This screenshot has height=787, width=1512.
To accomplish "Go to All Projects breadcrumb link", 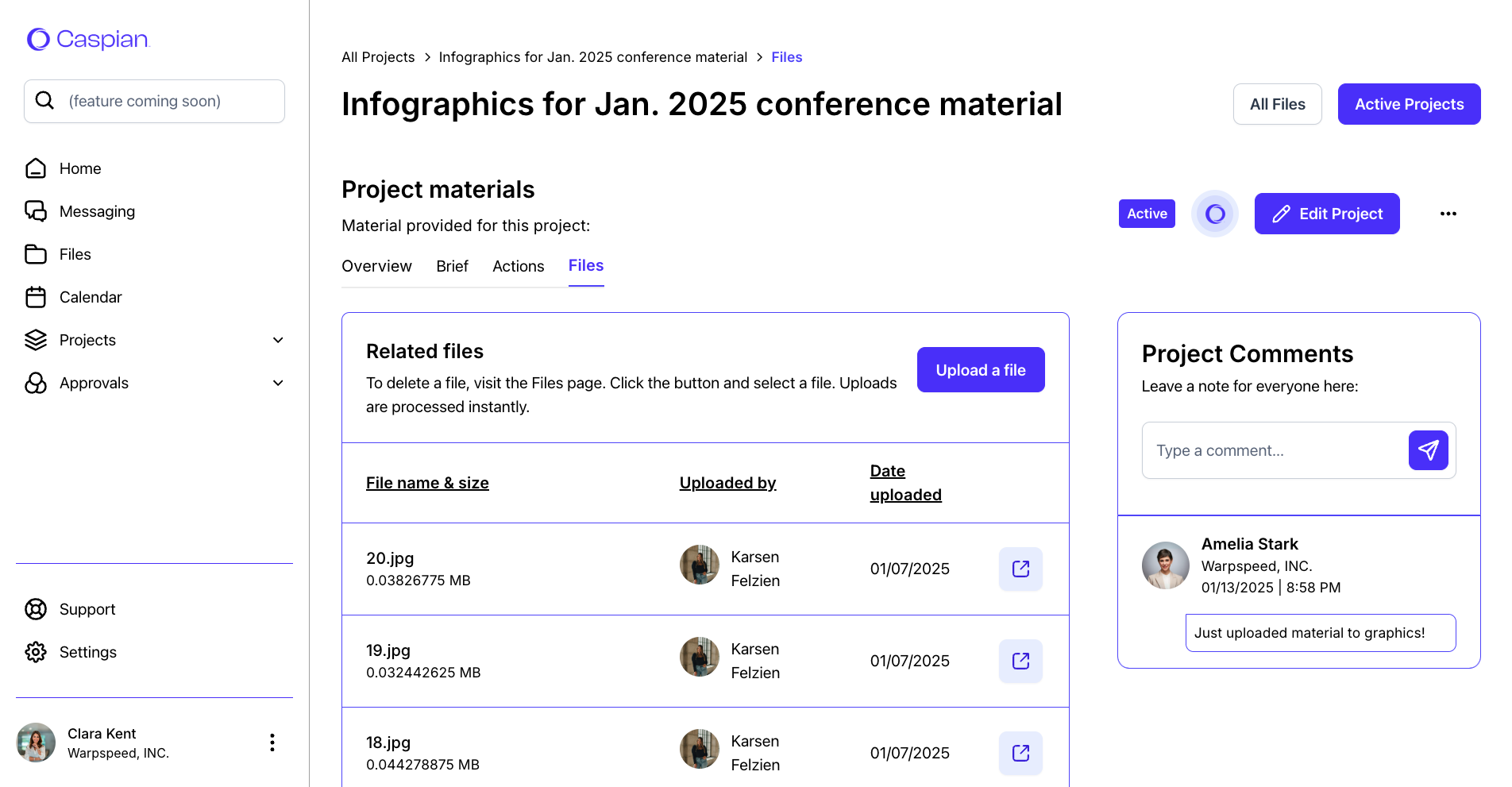I will point(378,57).
